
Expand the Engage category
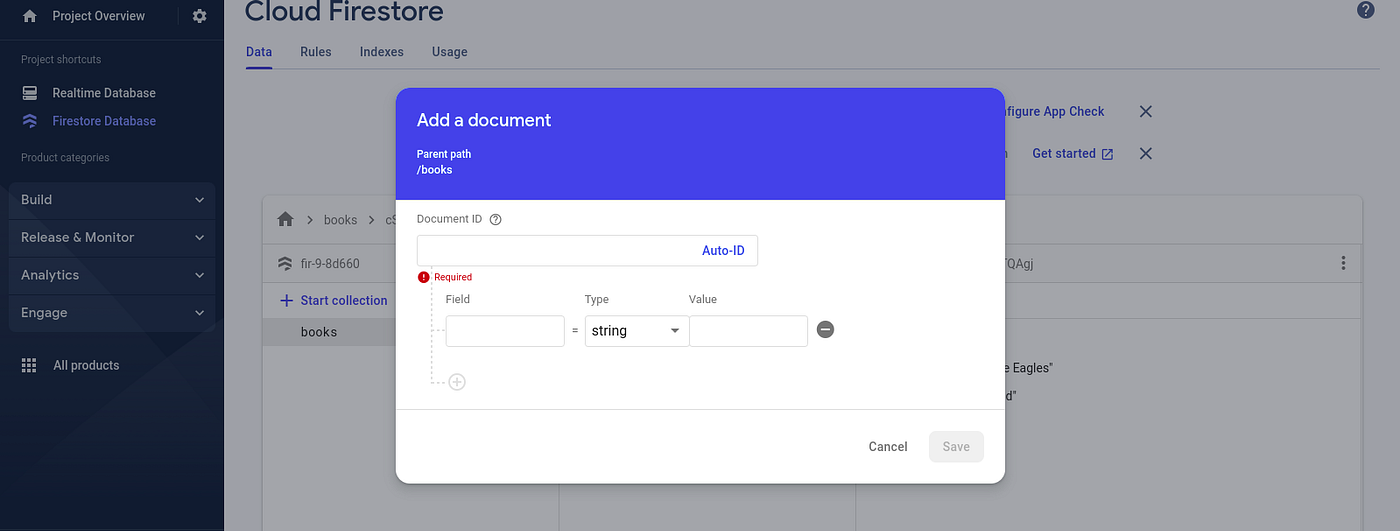click(112, 312)
